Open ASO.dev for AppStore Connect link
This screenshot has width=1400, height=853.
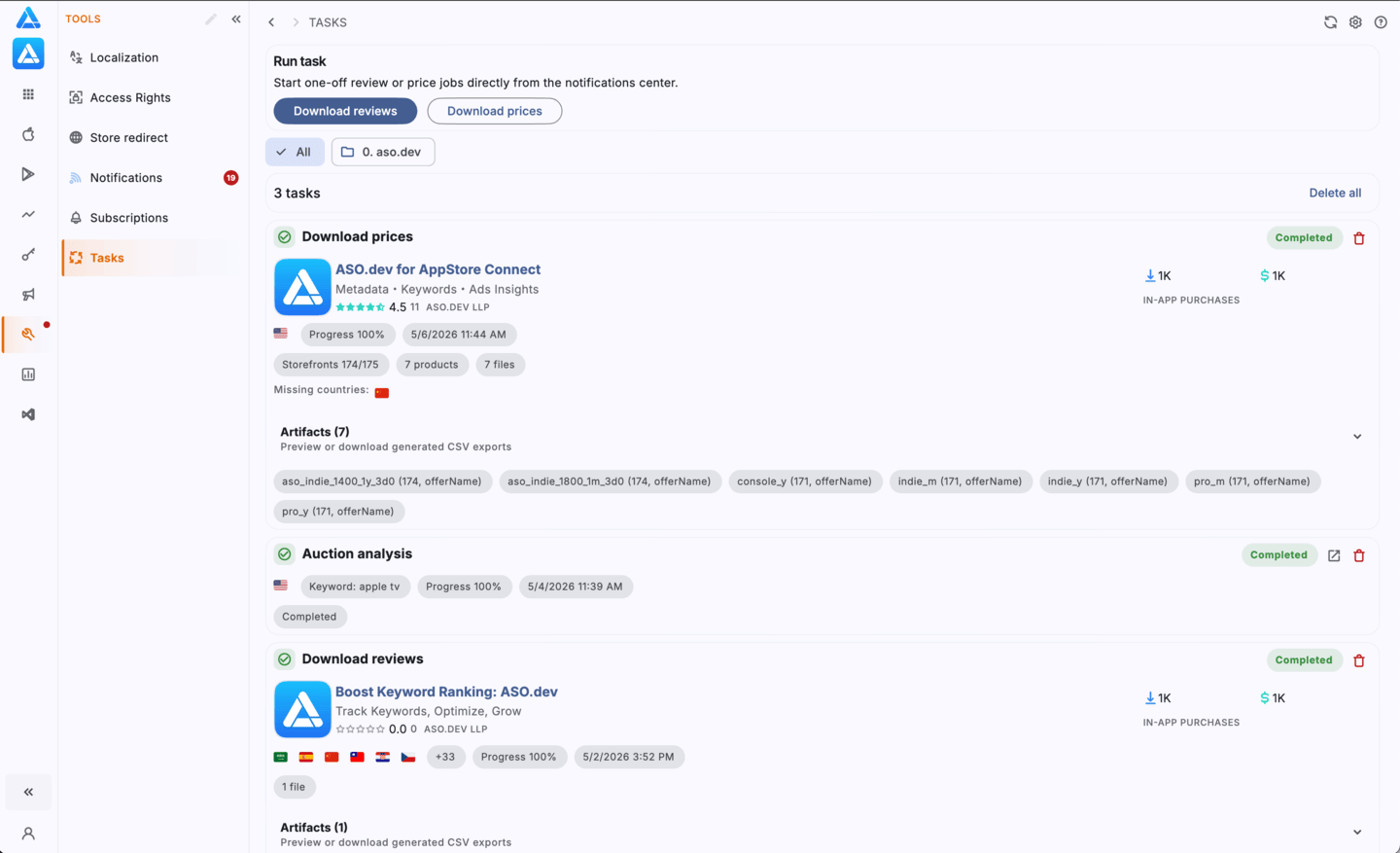pos(437,269)
